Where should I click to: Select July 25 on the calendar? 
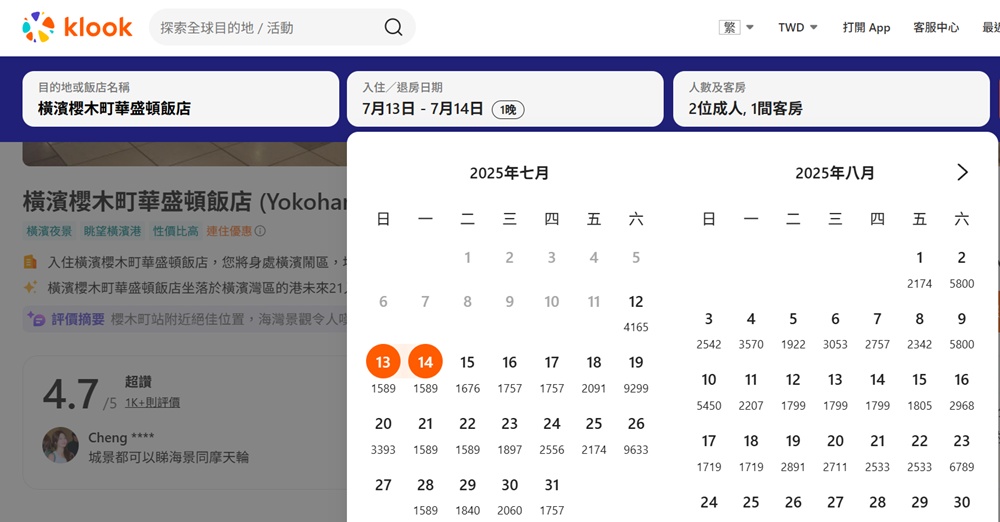click(x=594, y=435)
